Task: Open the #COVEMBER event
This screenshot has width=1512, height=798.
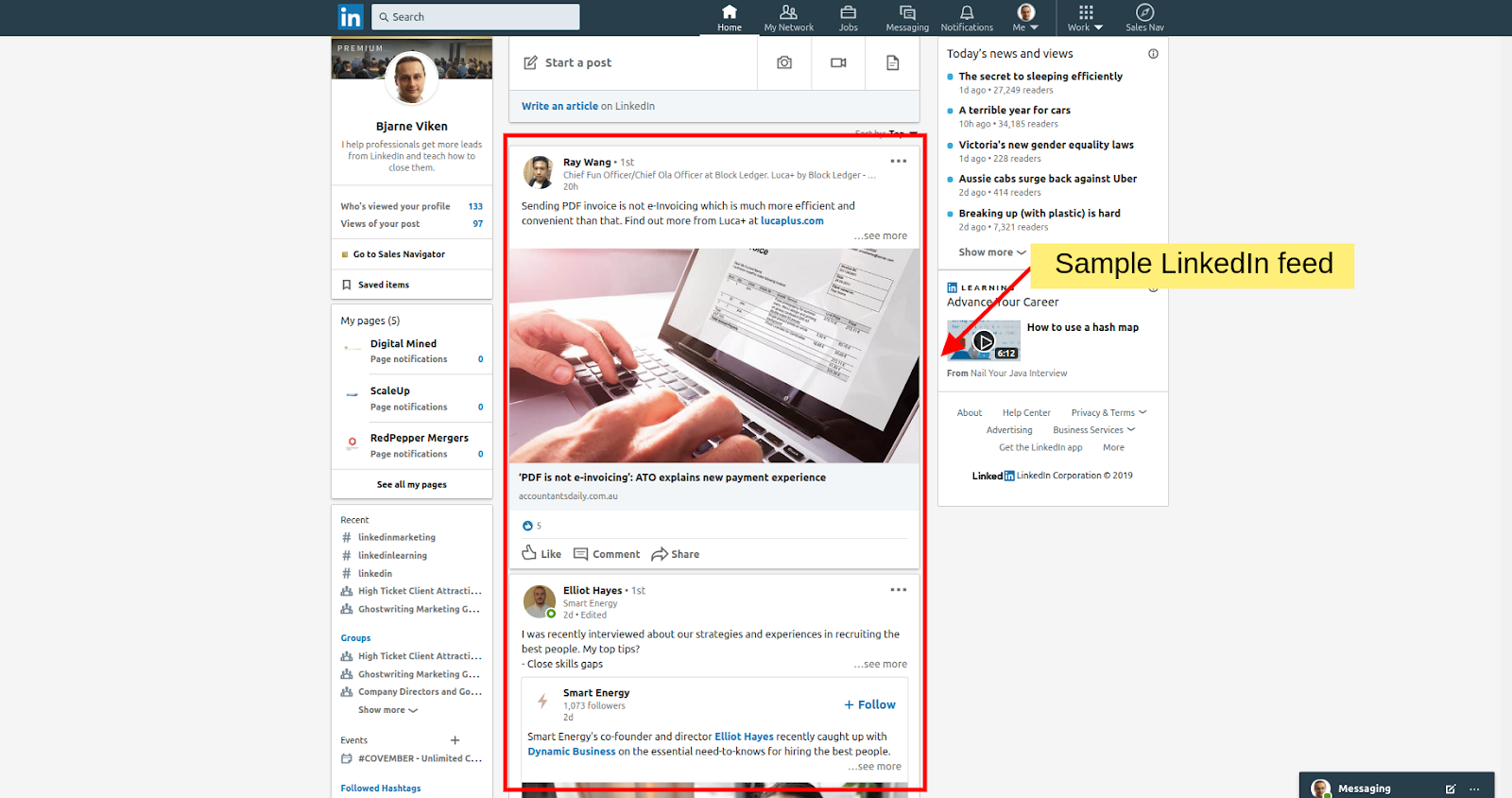Action: coord(411,758)
